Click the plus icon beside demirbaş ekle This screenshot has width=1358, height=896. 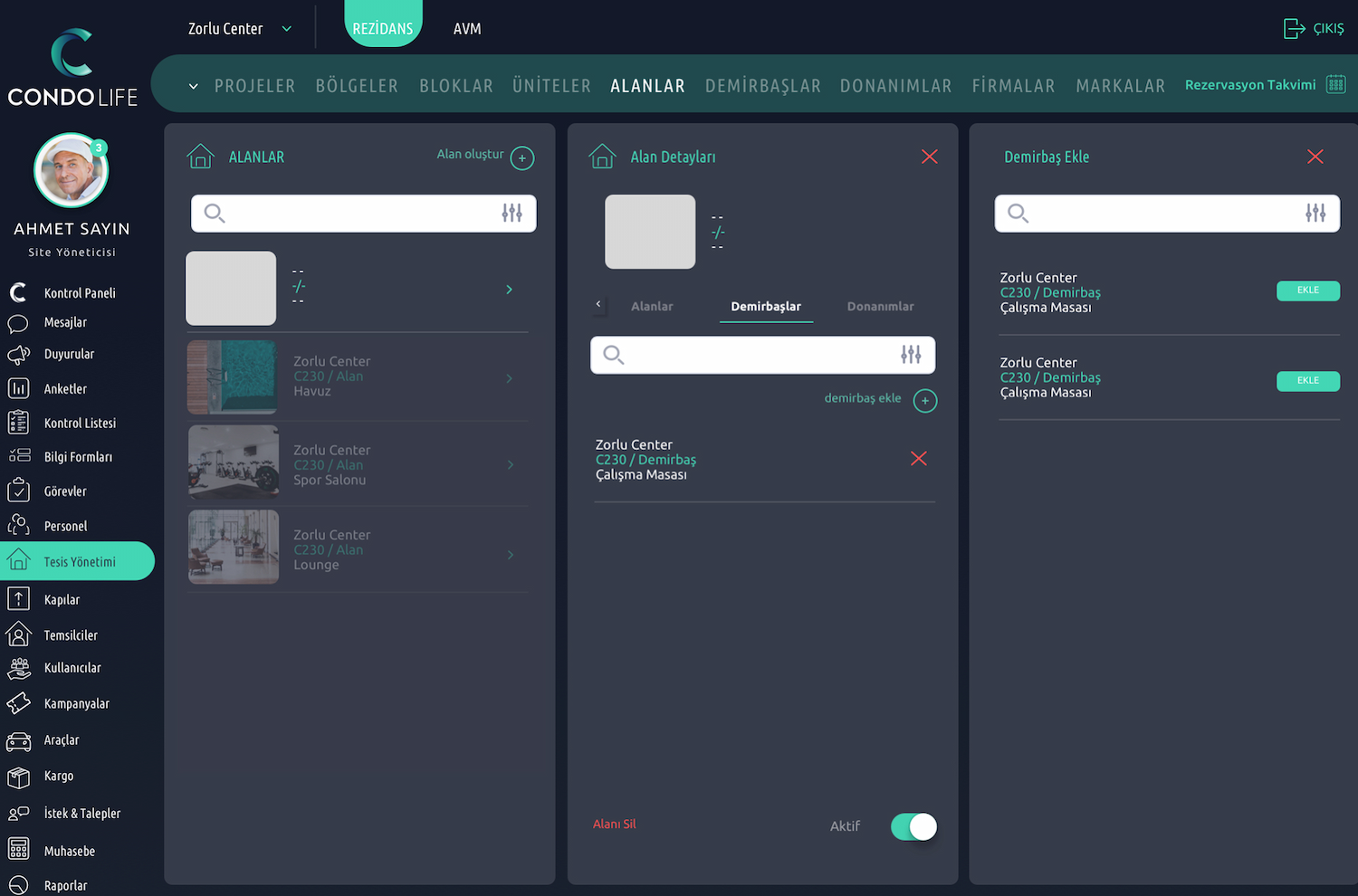[924, 401]
